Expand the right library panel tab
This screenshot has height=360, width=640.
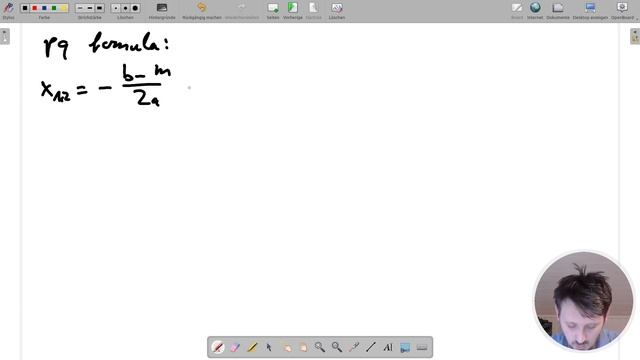coord(635,36)
